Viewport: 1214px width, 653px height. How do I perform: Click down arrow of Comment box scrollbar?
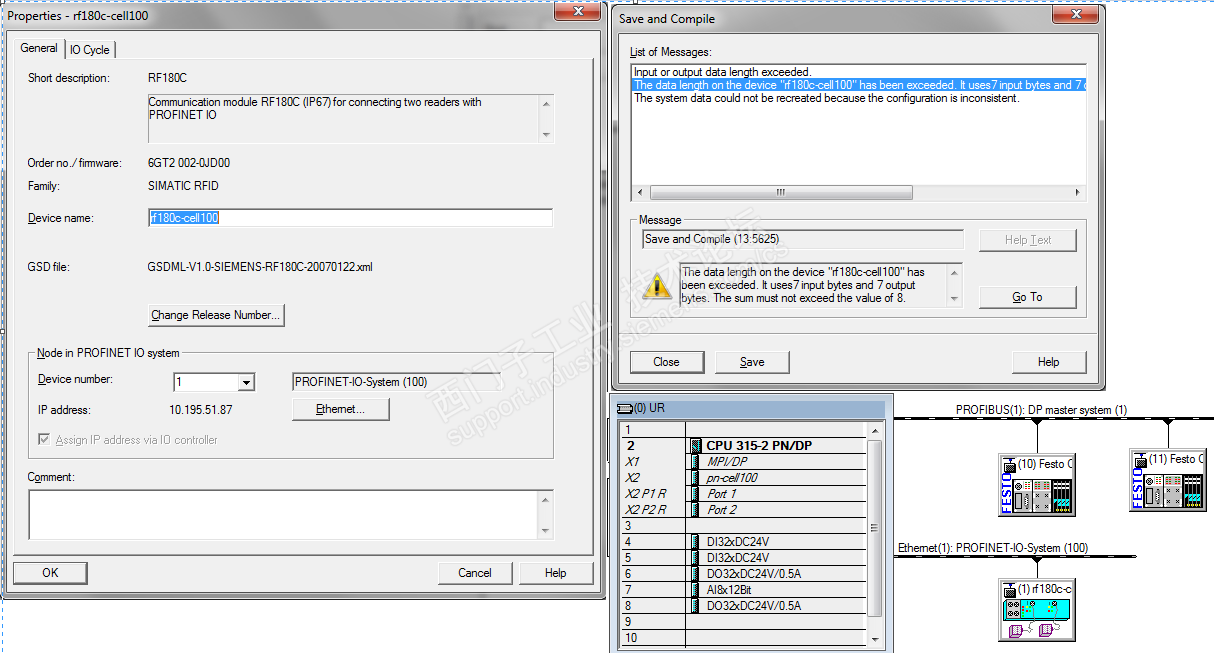click(546, 532)
